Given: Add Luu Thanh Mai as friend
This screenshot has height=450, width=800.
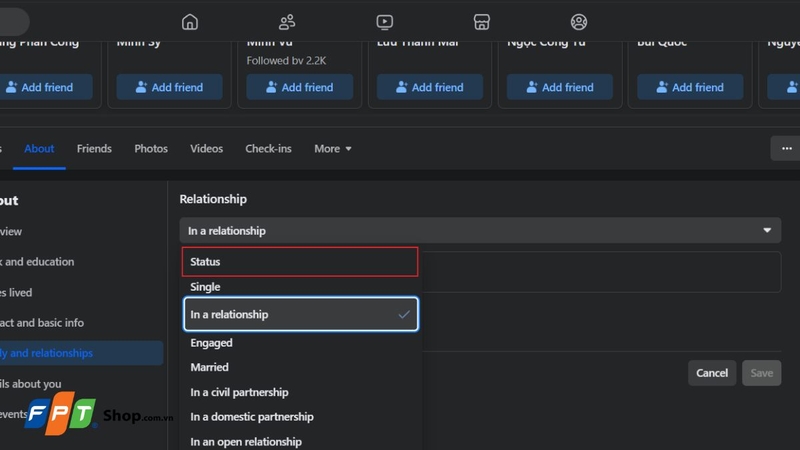Looking at the screenshot, I should [x=430, y=87].
